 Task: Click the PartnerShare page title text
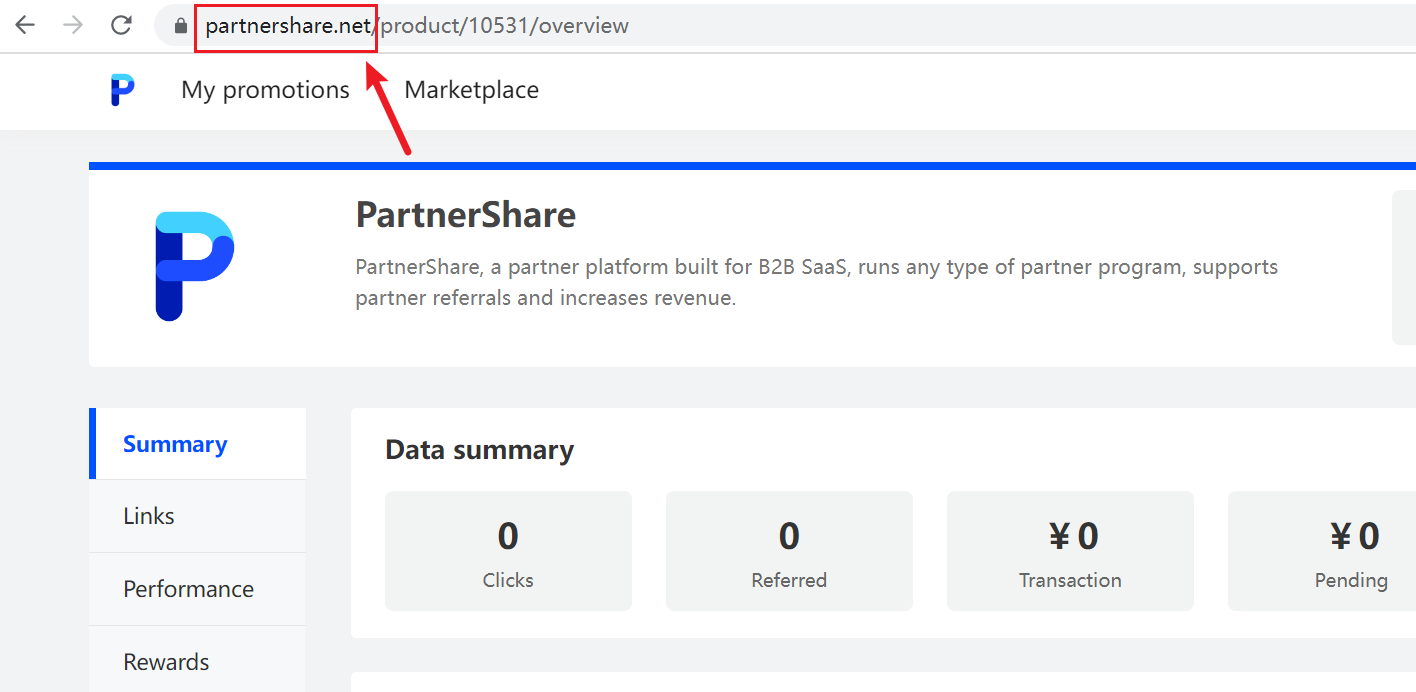(x=465, y=214)
